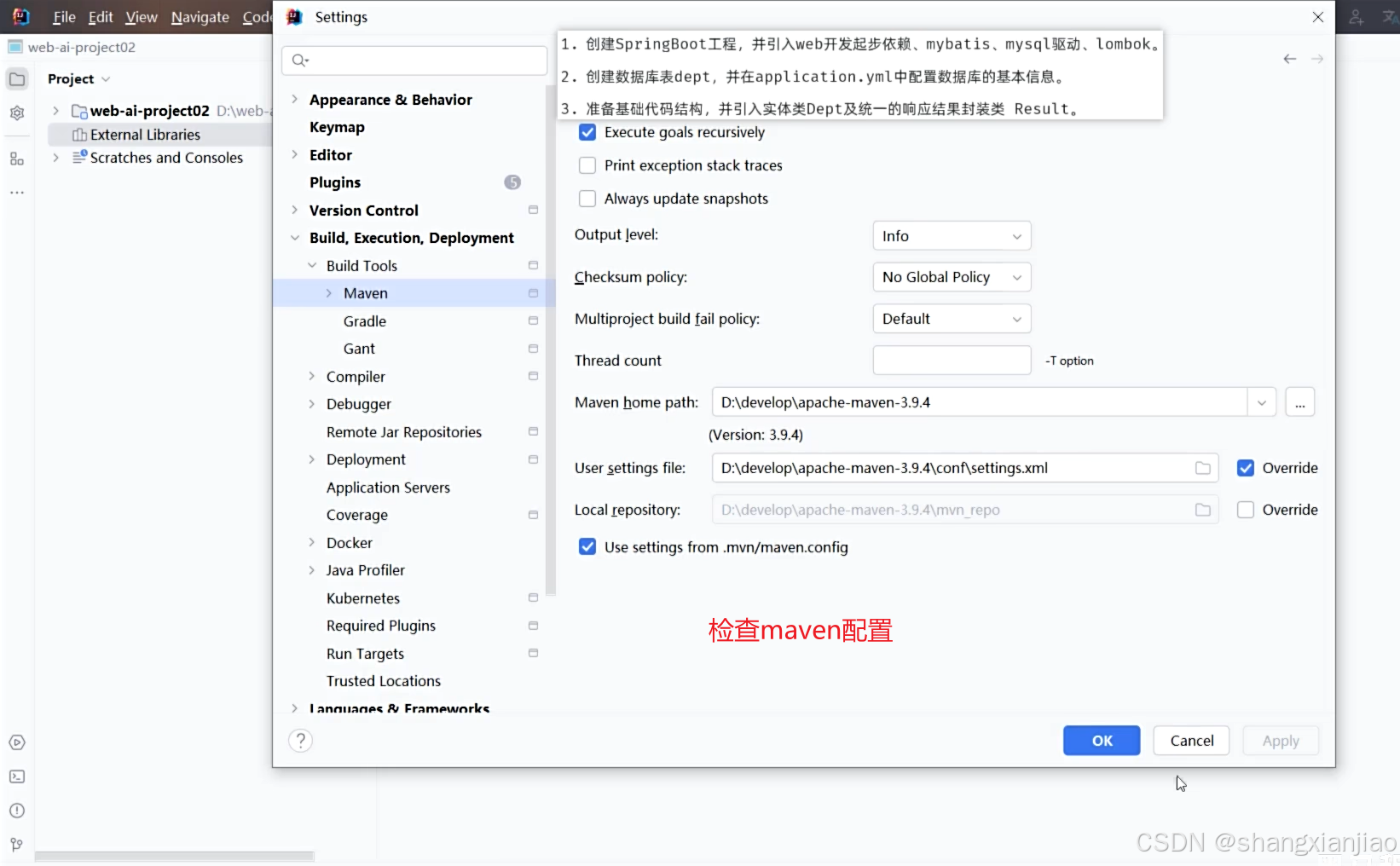
Task: Open the Checksum policy dropdown
Action: click(952, 277)
